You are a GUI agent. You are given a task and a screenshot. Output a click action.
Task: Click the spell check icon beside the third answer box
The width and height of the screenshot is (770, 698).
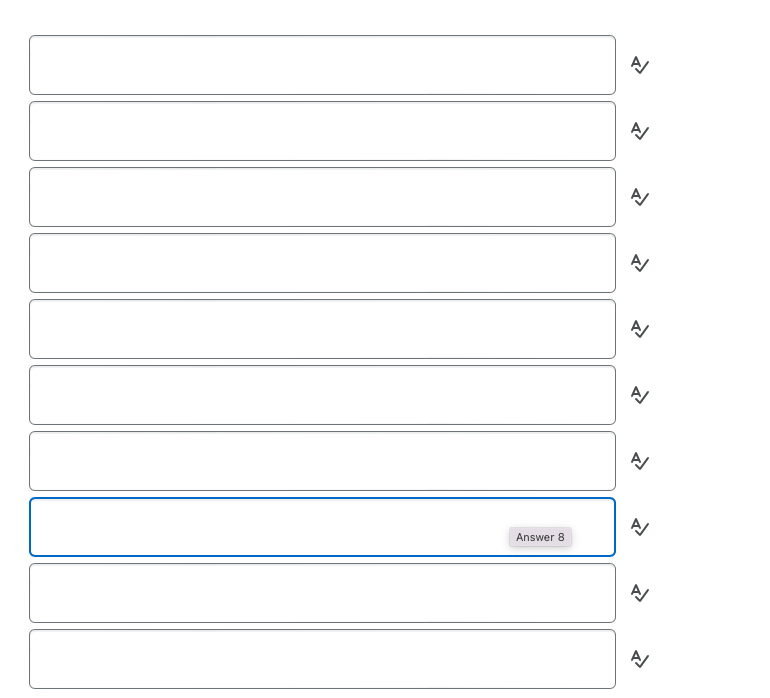pyautogui.click(x=640, y=197)
